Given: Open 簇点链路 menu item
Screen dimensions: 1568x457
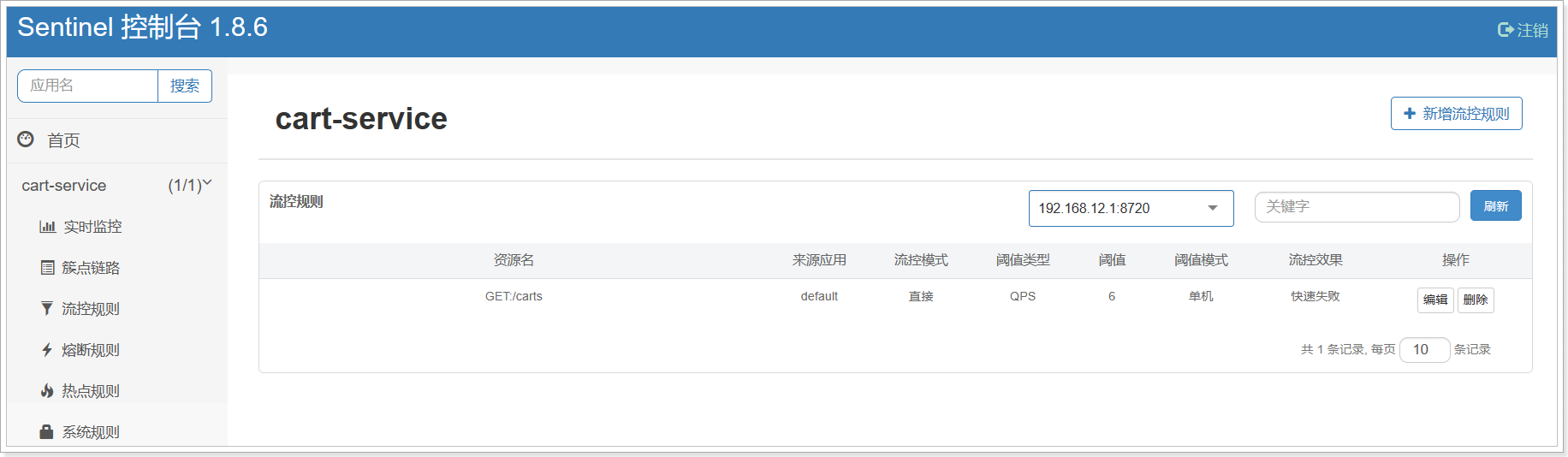Looking at the screenshot, I should 91,268.
